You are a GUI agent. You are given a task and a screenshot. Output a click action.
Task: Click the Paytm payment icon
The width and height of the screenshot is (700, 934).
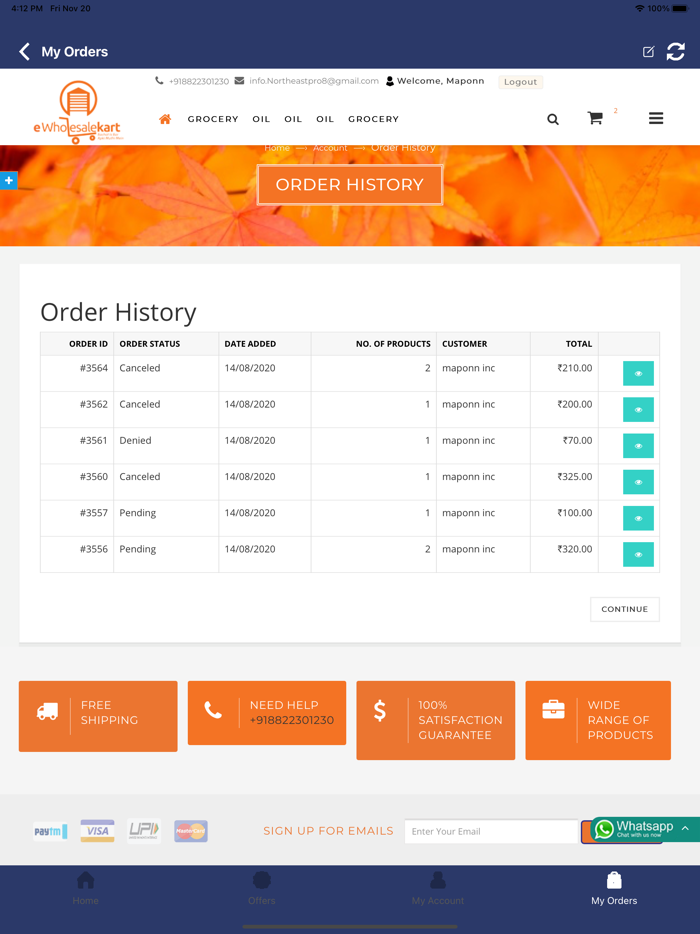[50, 831]
